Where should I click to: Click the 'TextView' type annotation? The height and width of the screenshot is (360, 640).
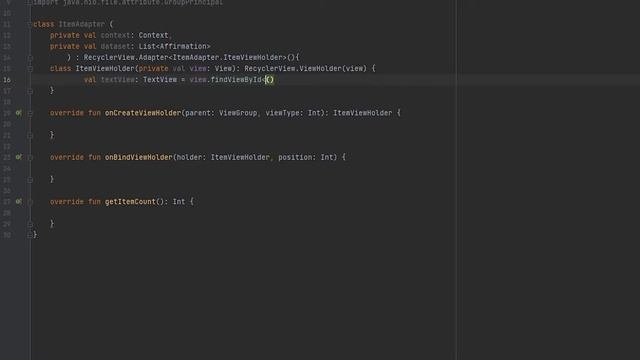click(x=160, y=80)
